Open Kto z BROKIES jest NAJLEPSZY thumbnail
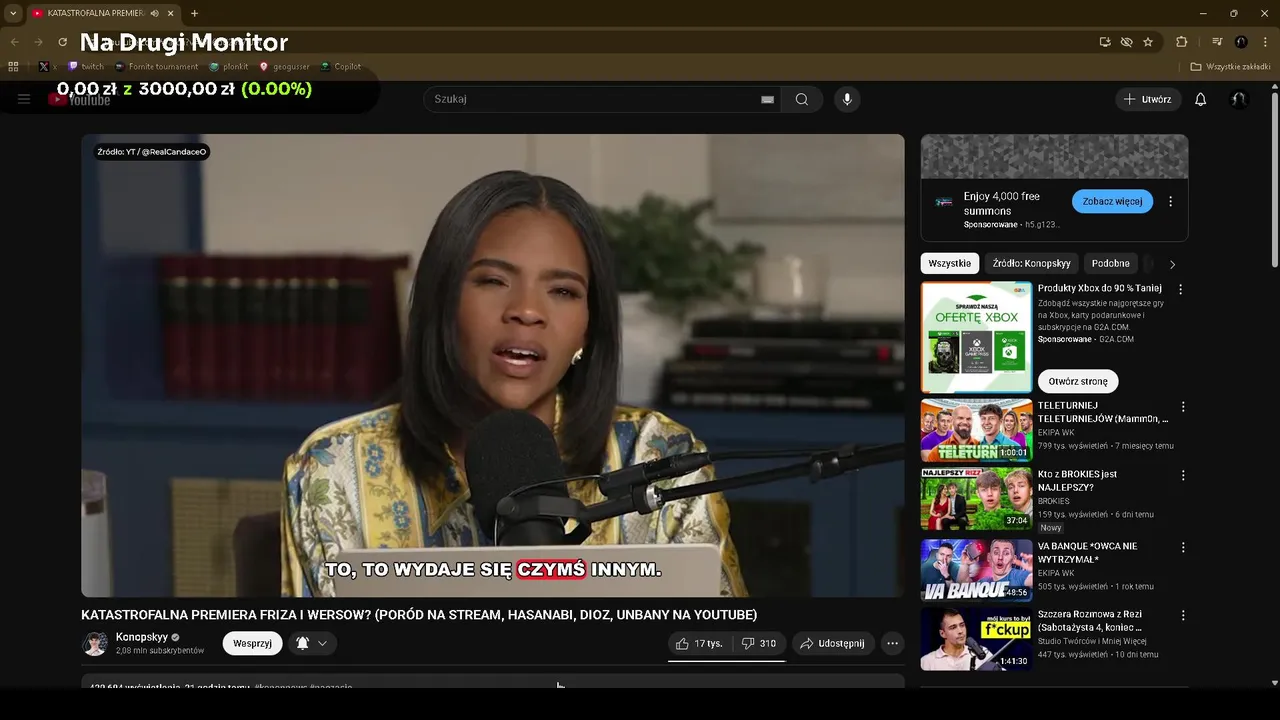This screenshot has height=720, width=1280. 976,498
